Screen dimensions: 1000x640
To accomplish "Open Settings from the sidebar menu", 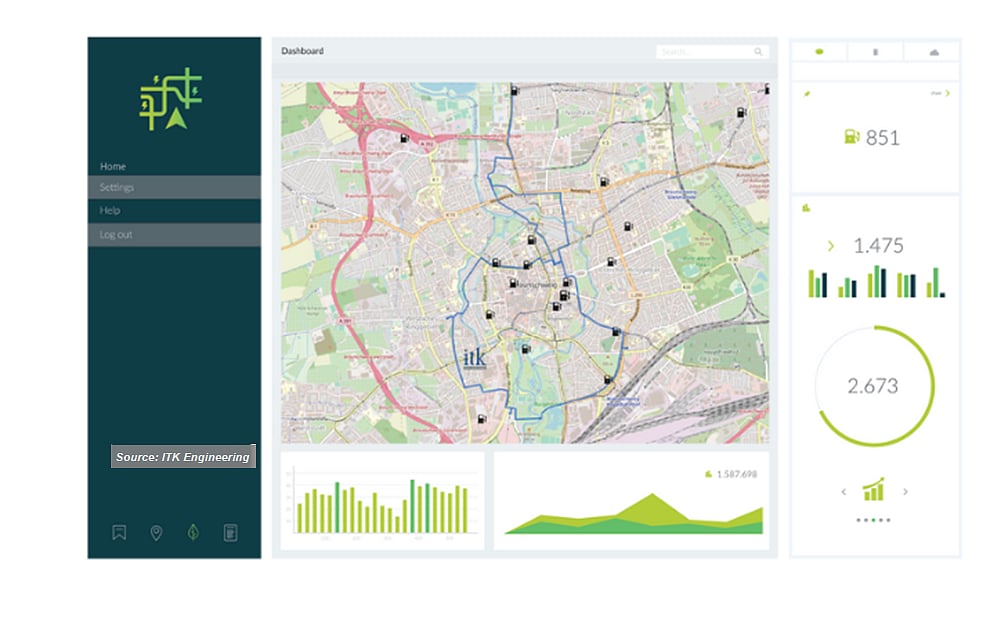I will point(117,187).
